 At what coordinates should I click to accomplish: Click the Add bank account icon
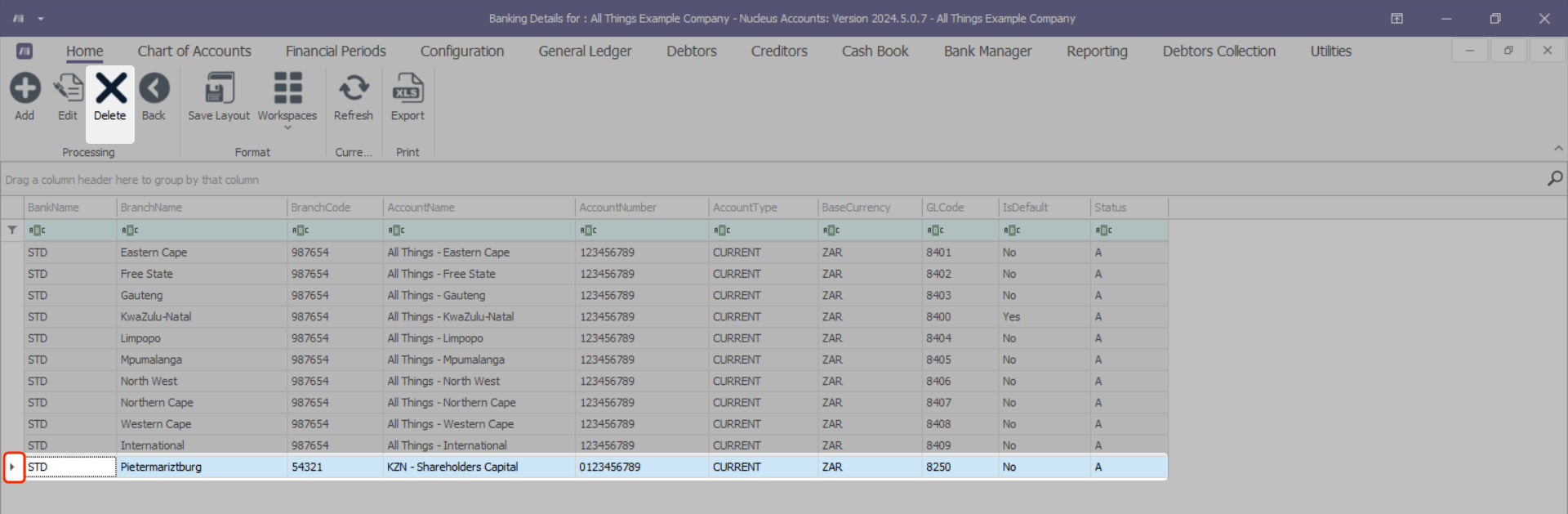point(24,88)
